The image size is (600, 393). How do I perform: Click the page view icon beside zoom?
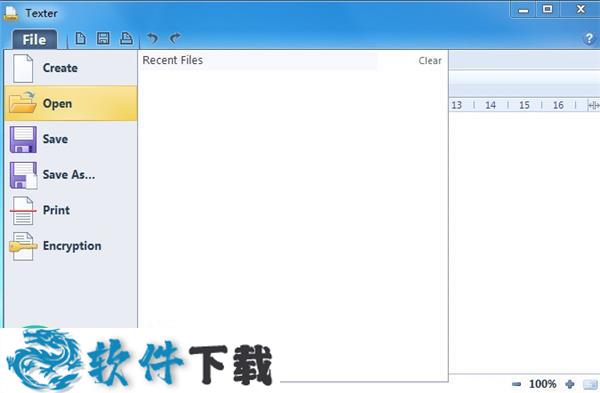pyautogui.click(x=590, y=384)
